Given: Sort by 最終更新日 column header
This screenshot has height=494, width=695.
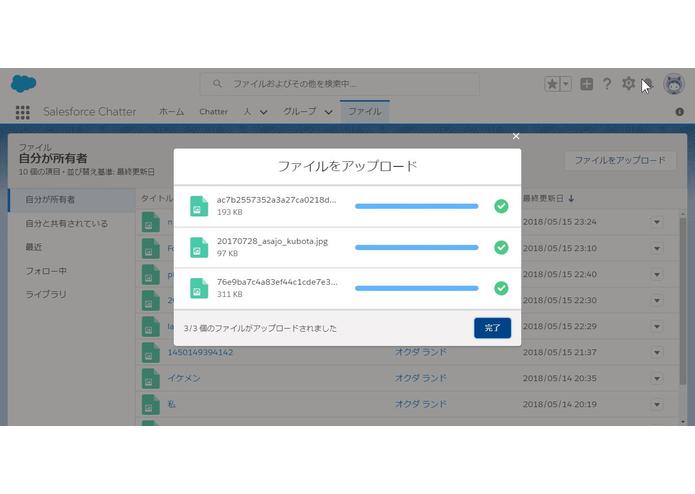Looking at the screenshot, I should [548, 198].
